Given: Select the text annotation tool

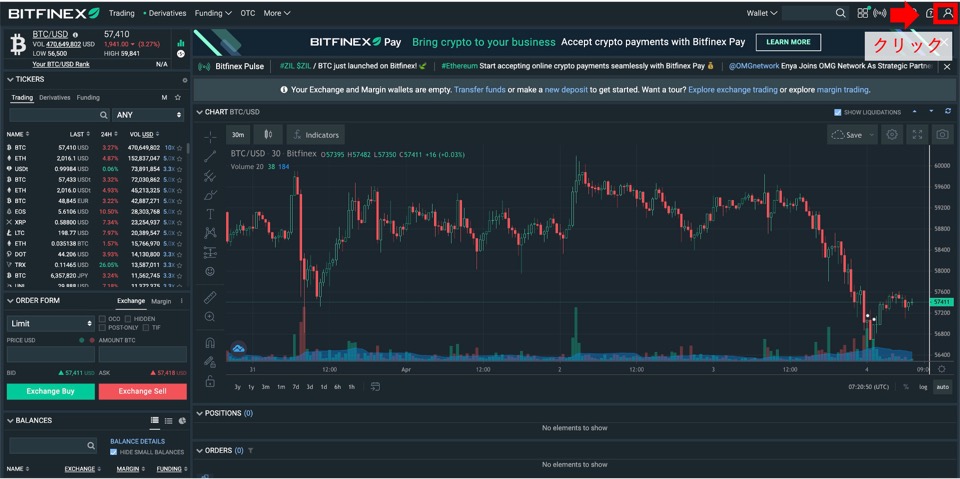Looking at the screenshot, I should [210, 214].
